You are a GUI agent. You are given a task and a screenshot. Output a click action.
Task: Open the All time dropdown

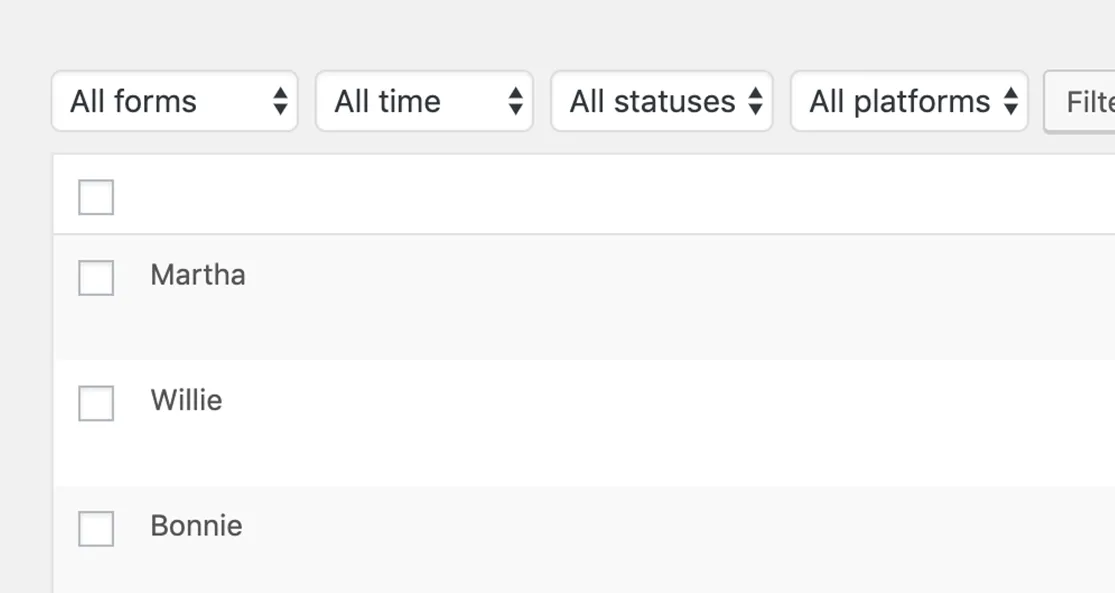tap(424, 101)
